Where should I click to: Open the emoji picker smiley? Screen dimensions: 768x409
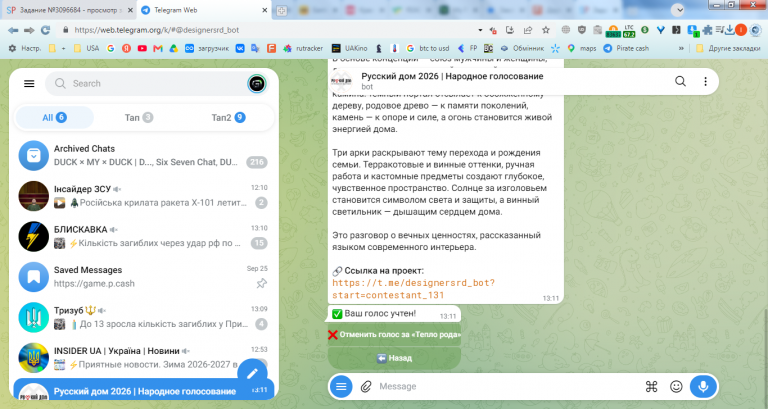pos(676,386)
